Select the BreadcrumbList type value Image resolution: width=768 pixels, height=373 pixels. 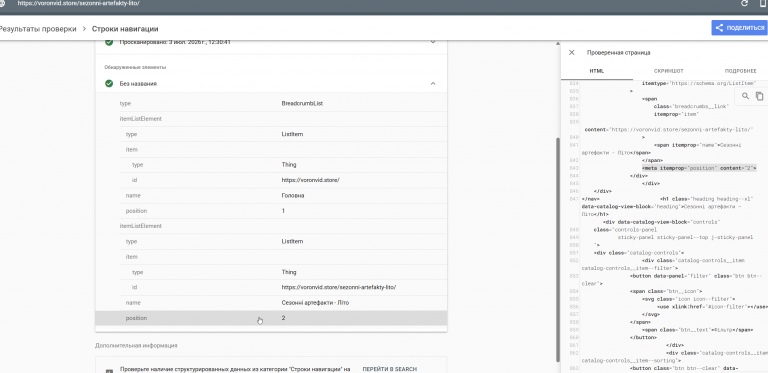[302, 104]
